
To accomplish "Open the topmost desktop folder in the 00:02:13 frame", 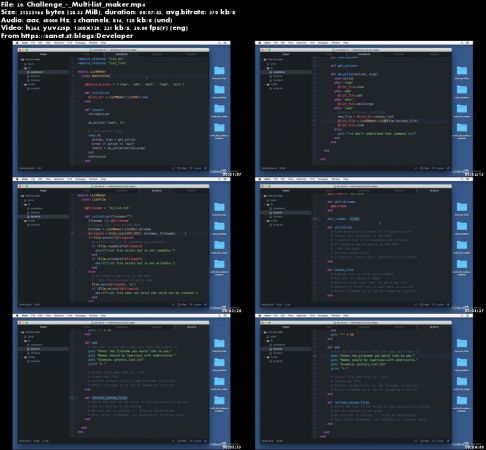I will pos(462,71).
